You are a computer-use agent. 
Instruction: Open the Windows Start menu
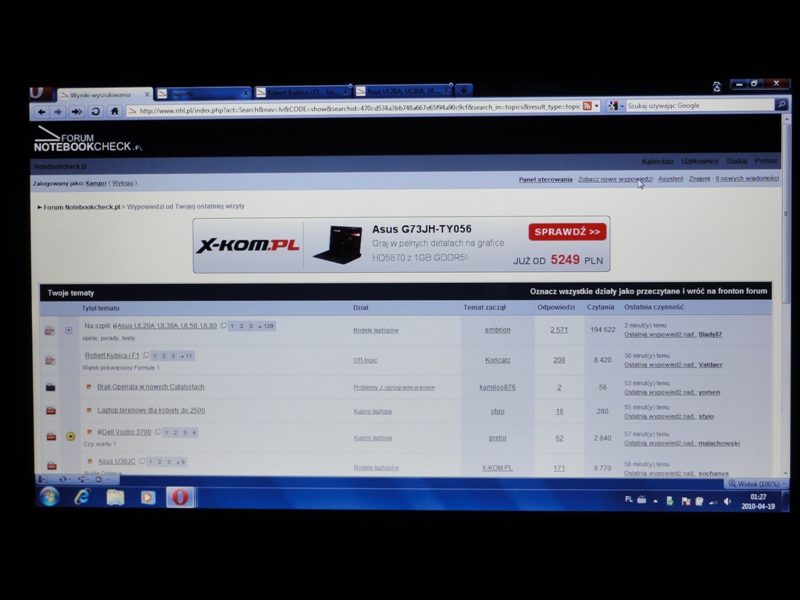pos(49,496)
